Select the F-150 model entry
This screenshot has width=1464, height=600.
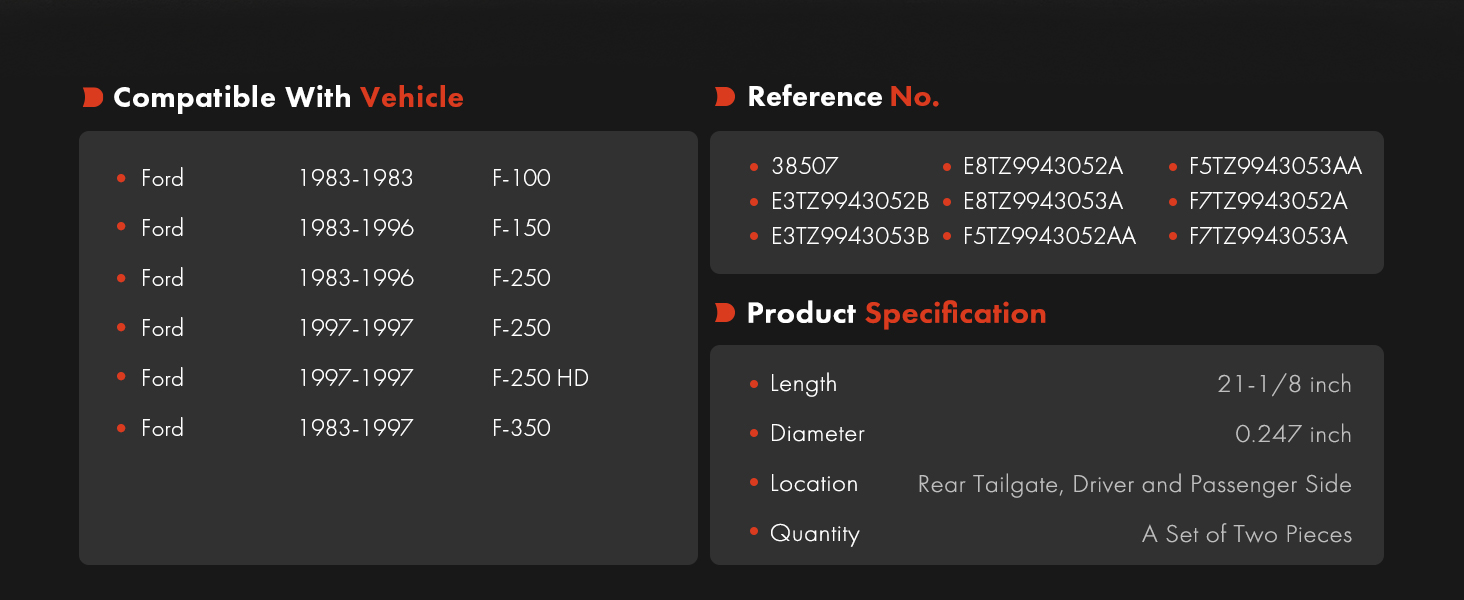[521, 228]
